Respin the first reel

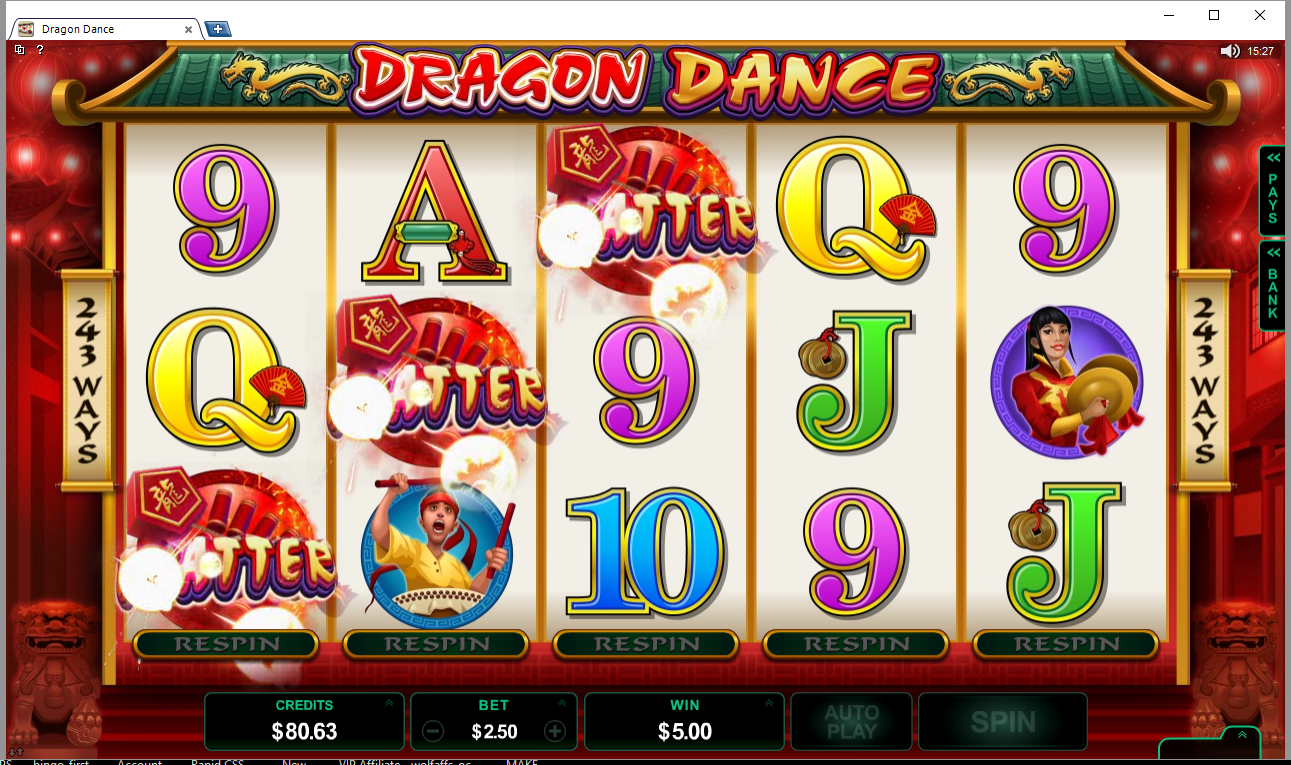pos(226,644)
